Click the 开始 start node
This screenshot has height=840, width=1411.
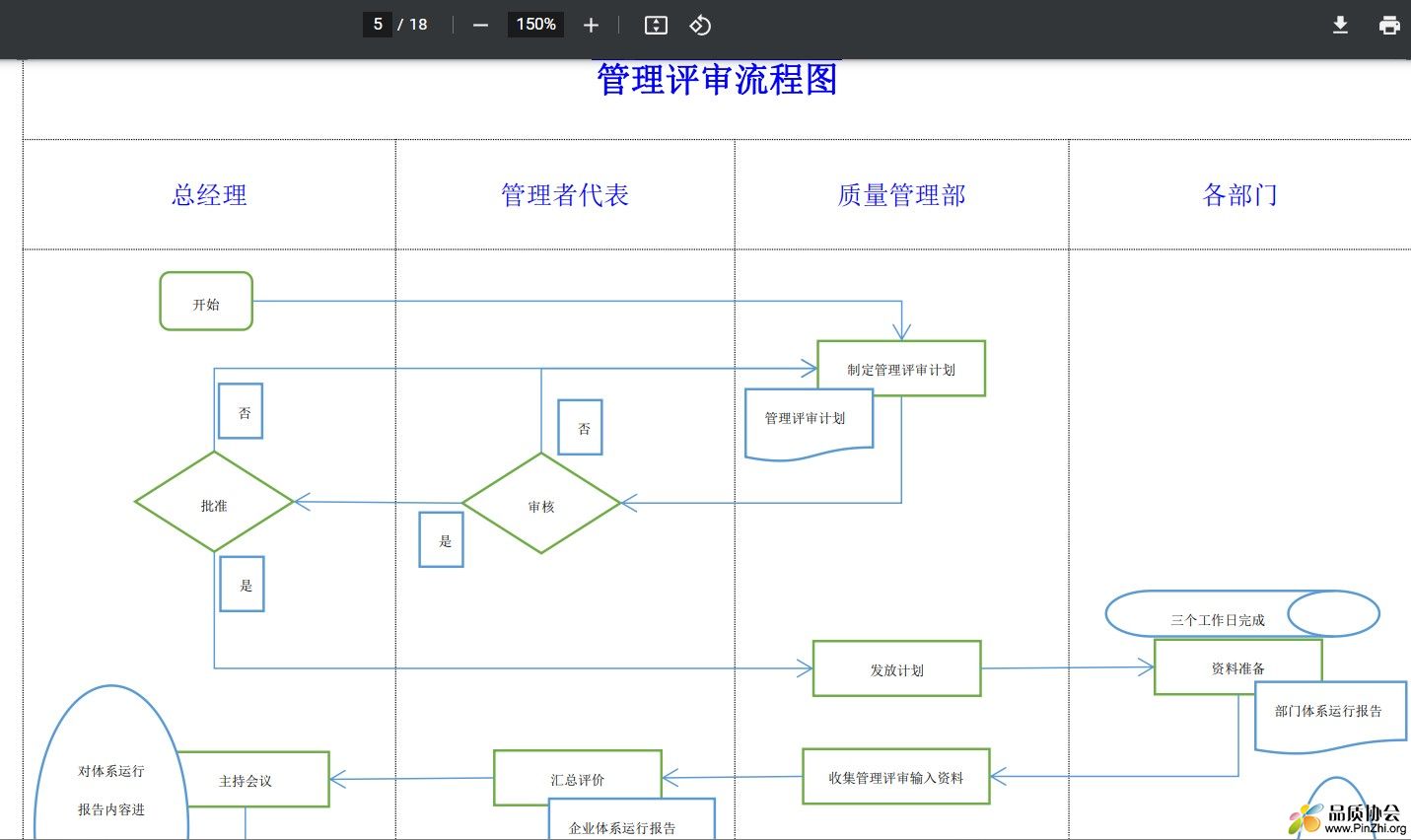pos(206,302)
